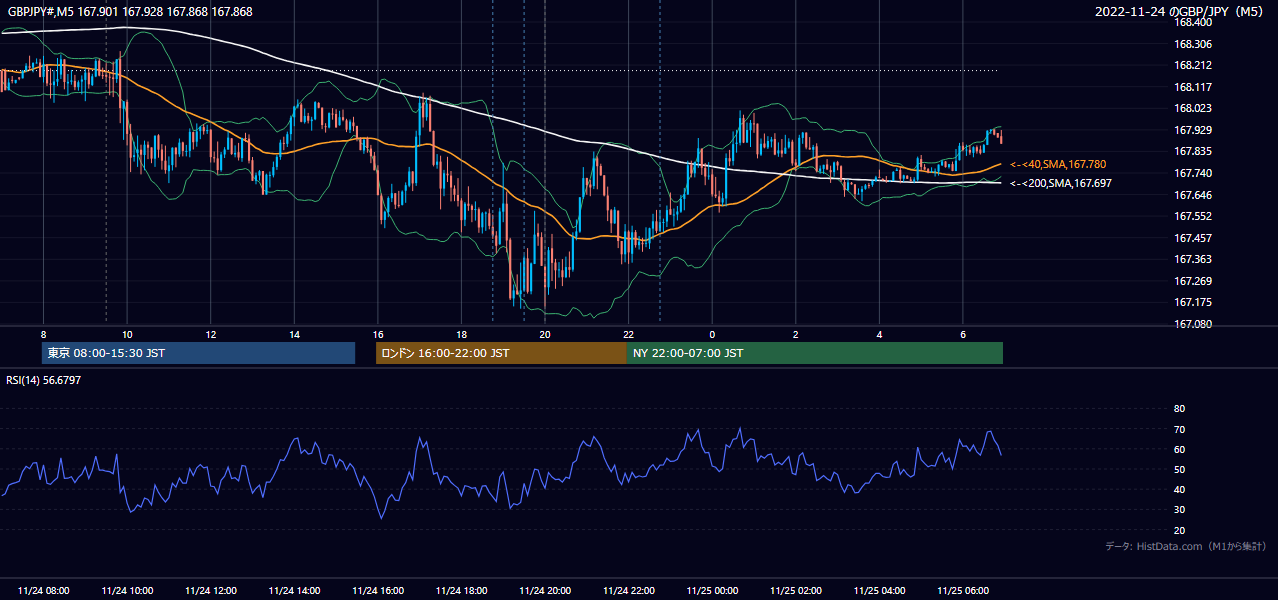Viewport: 1278px width, 600px height.
Task: Click hour label 0 under price chart
Action: (x=711, y=334)
